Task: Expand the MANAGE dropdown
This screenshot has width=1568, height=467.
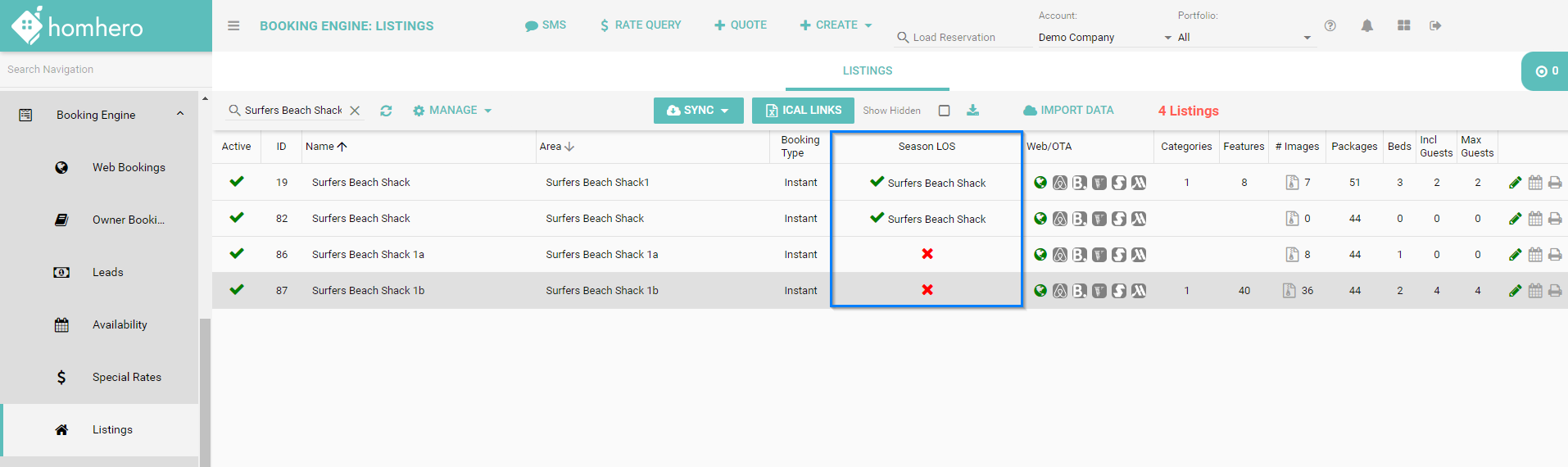Action: click(x=452, y=111)
